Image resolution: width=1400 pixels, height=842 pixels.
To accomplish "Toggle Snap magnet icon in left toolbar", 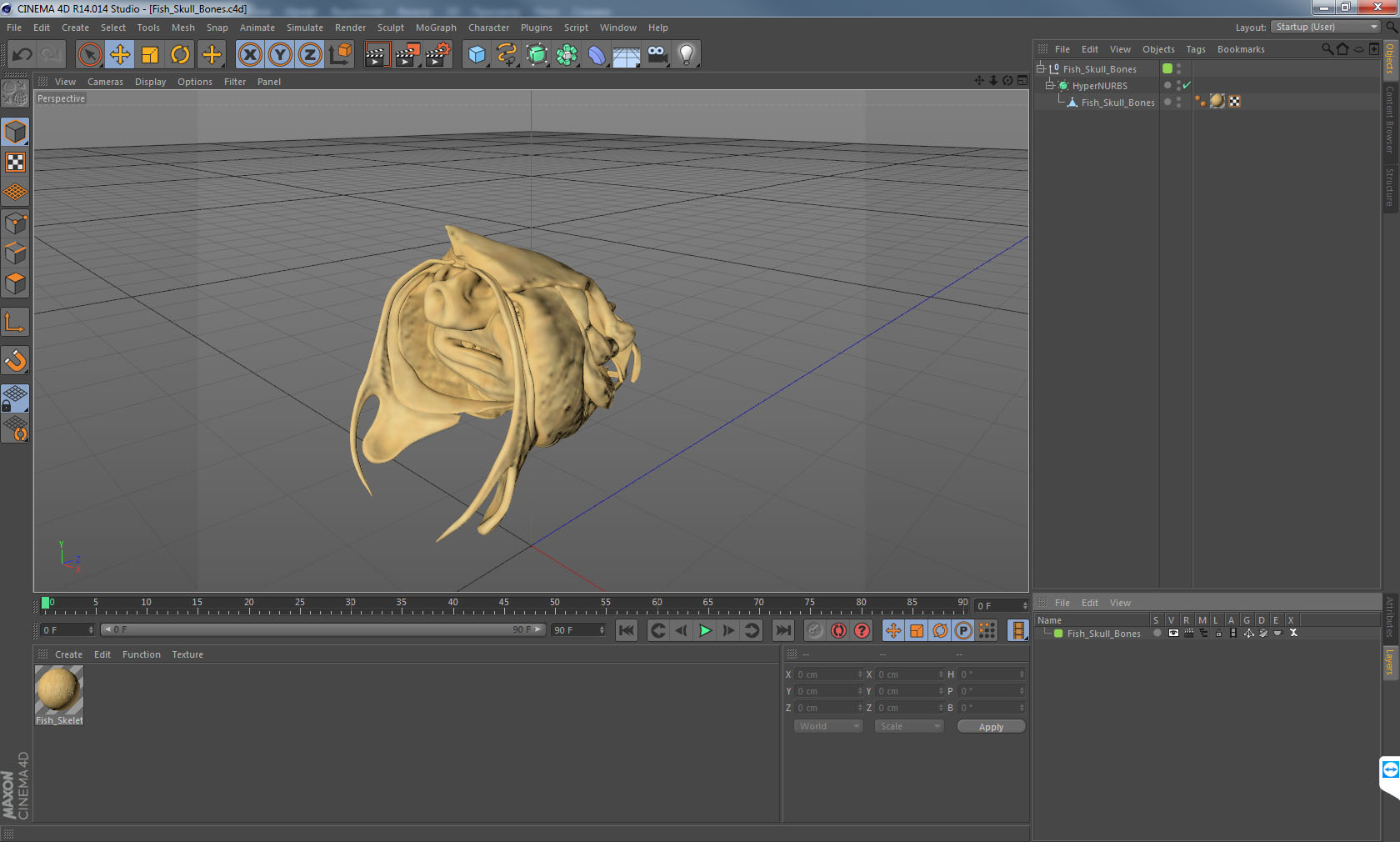I will [x=15, y=360].
